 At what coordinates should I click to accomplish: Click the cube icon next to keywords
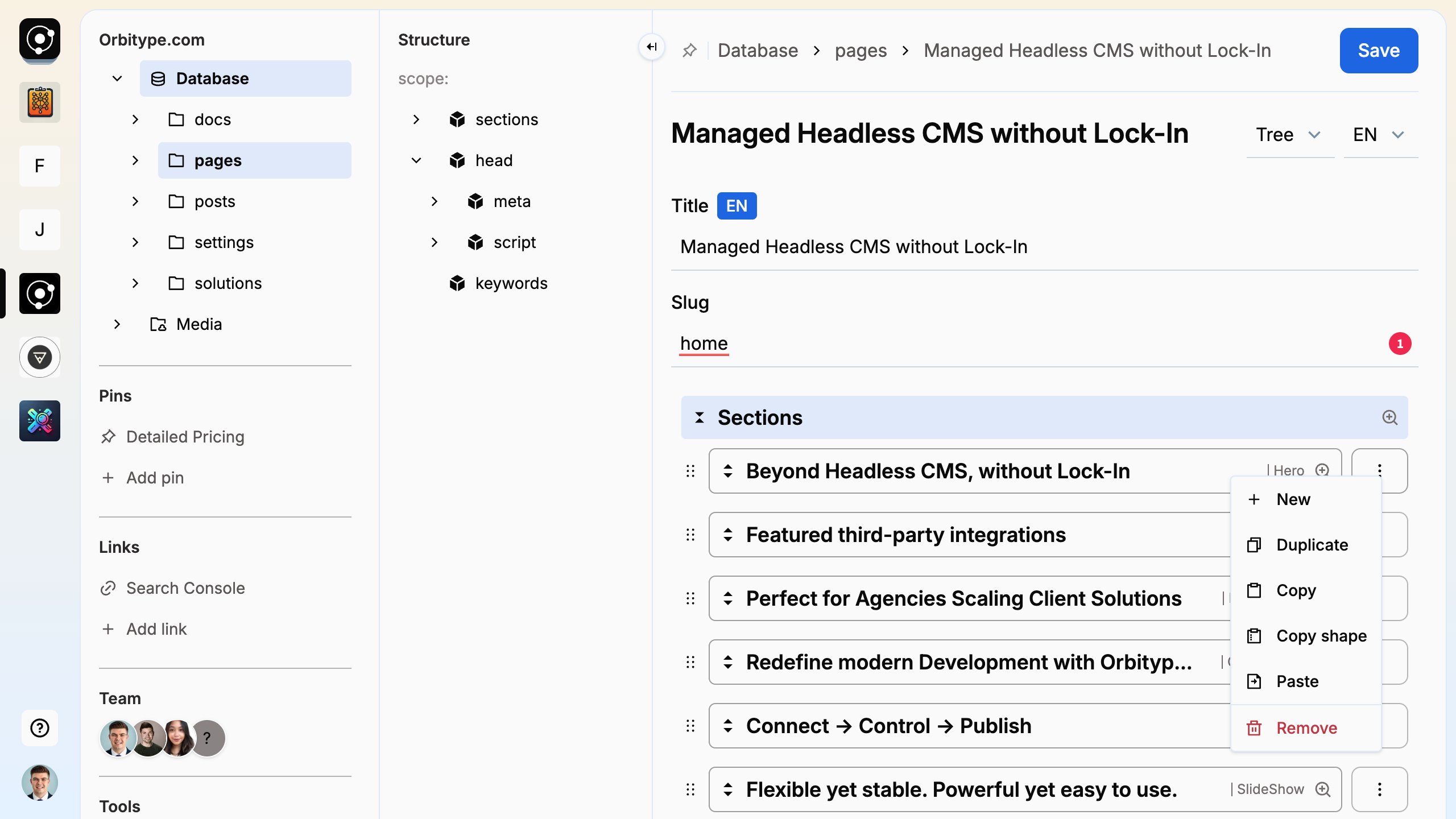click(x=457, y=283)
